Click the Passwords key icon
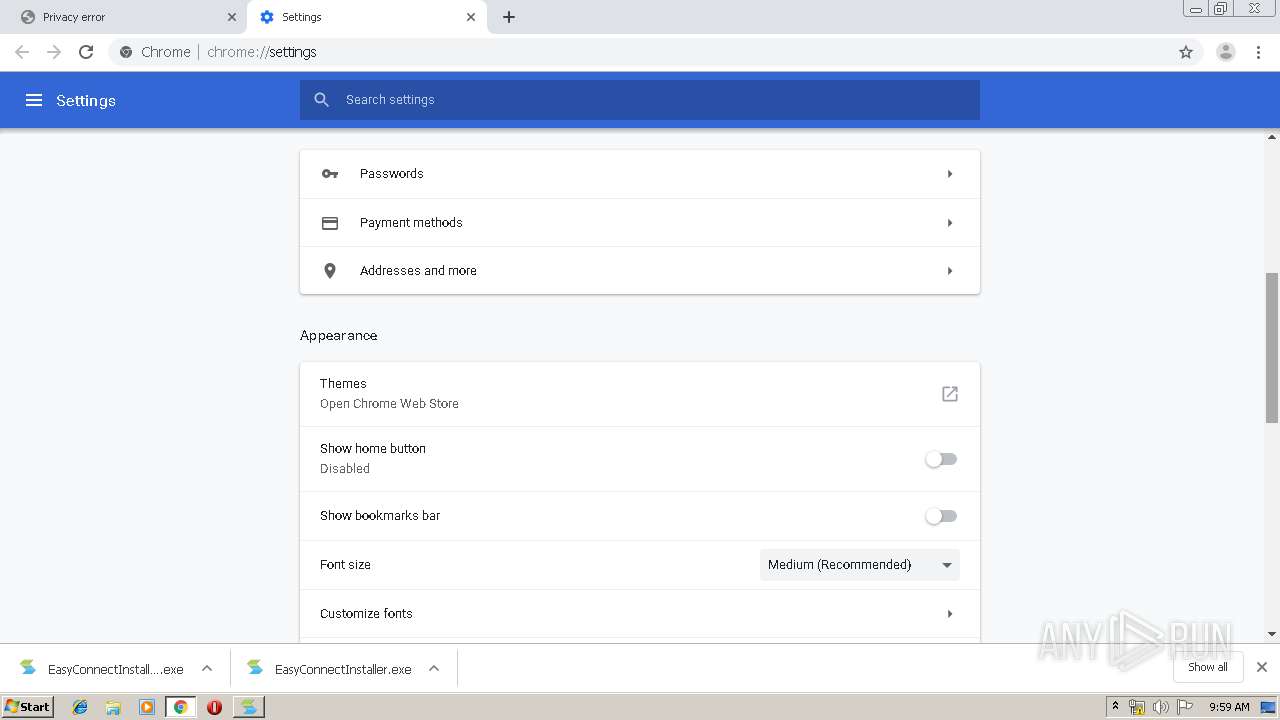This screenshot has width=1280, height=720. click(x=330, y=174)
